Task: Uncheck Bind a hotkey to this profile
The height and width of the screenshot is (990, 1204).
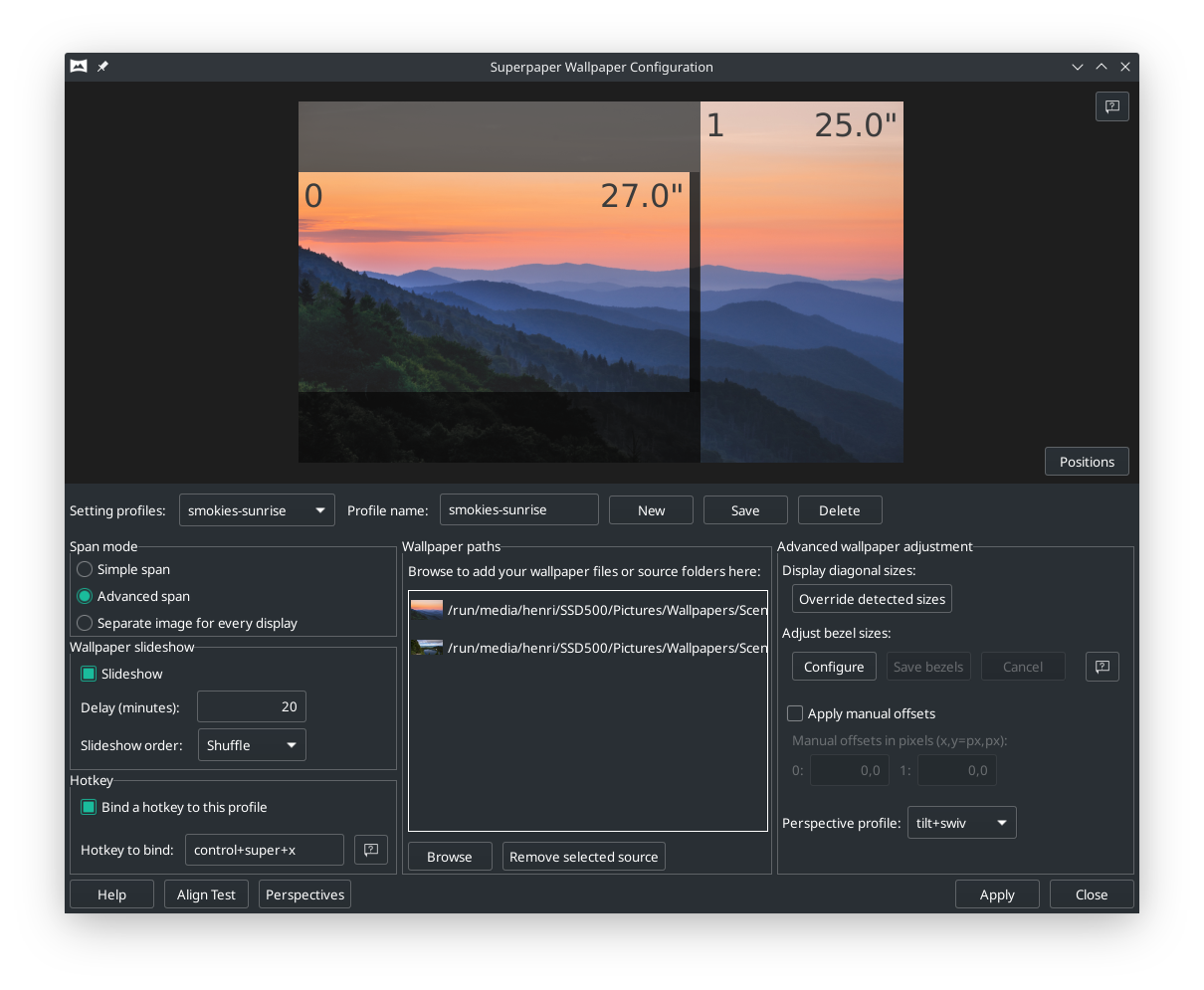Action: pos(89,807)
